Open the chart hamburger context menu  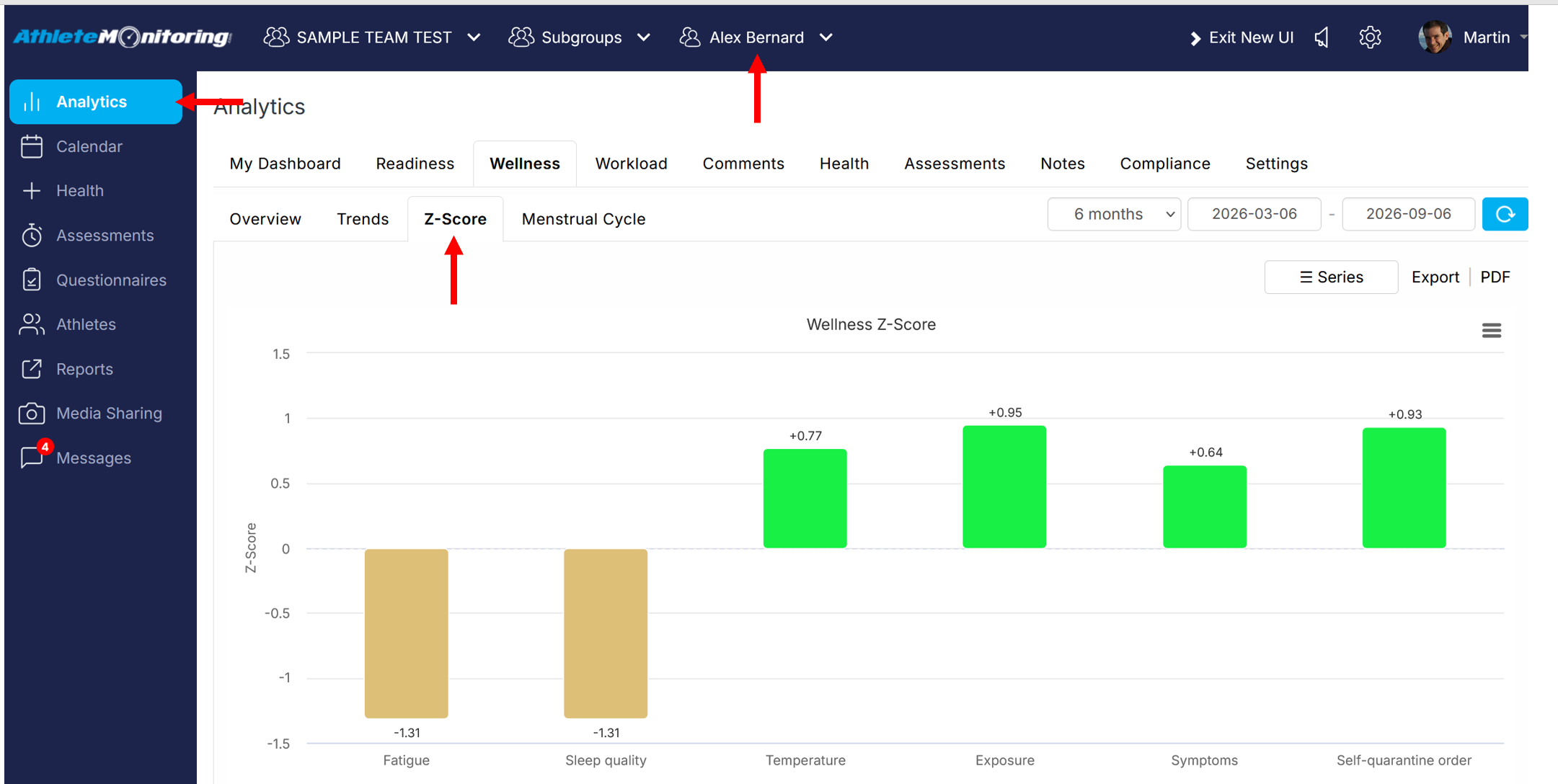click(1492, 331)
